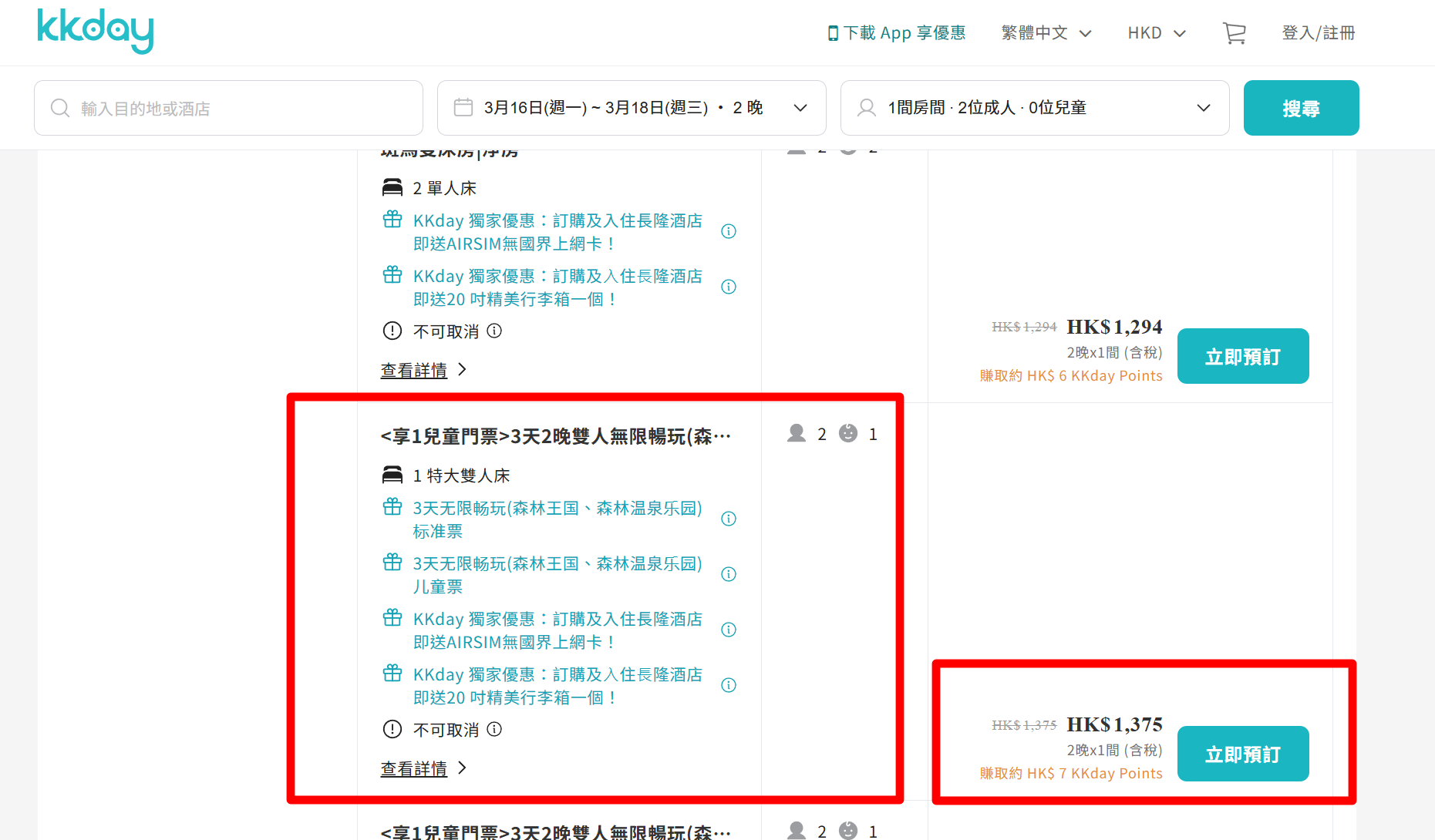Click the destination or hotel search field
1435x840 pixels.
[228, 108]
